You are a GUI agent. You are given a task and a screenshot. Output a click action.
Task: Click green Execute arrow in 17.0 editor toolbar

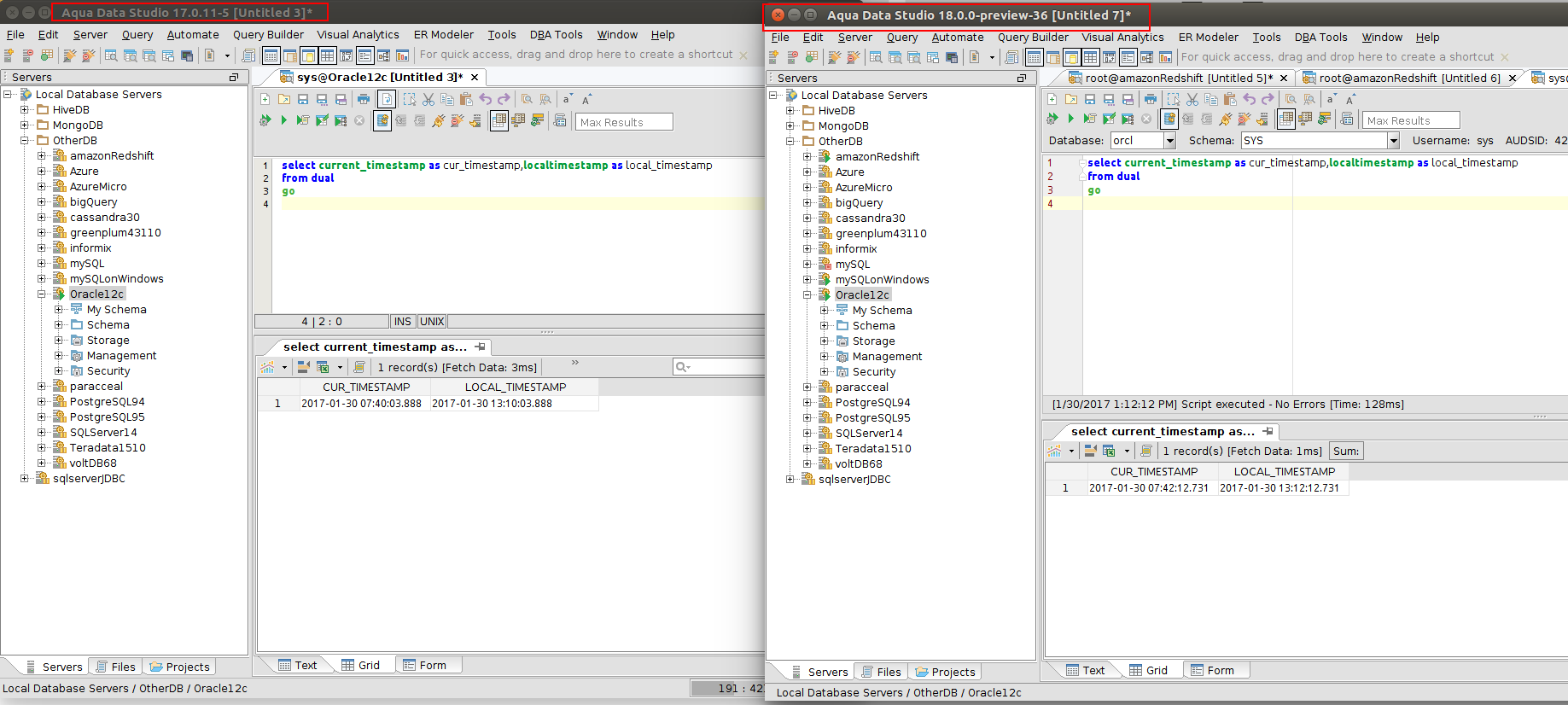pyautogui.click(x=284, y=120)
